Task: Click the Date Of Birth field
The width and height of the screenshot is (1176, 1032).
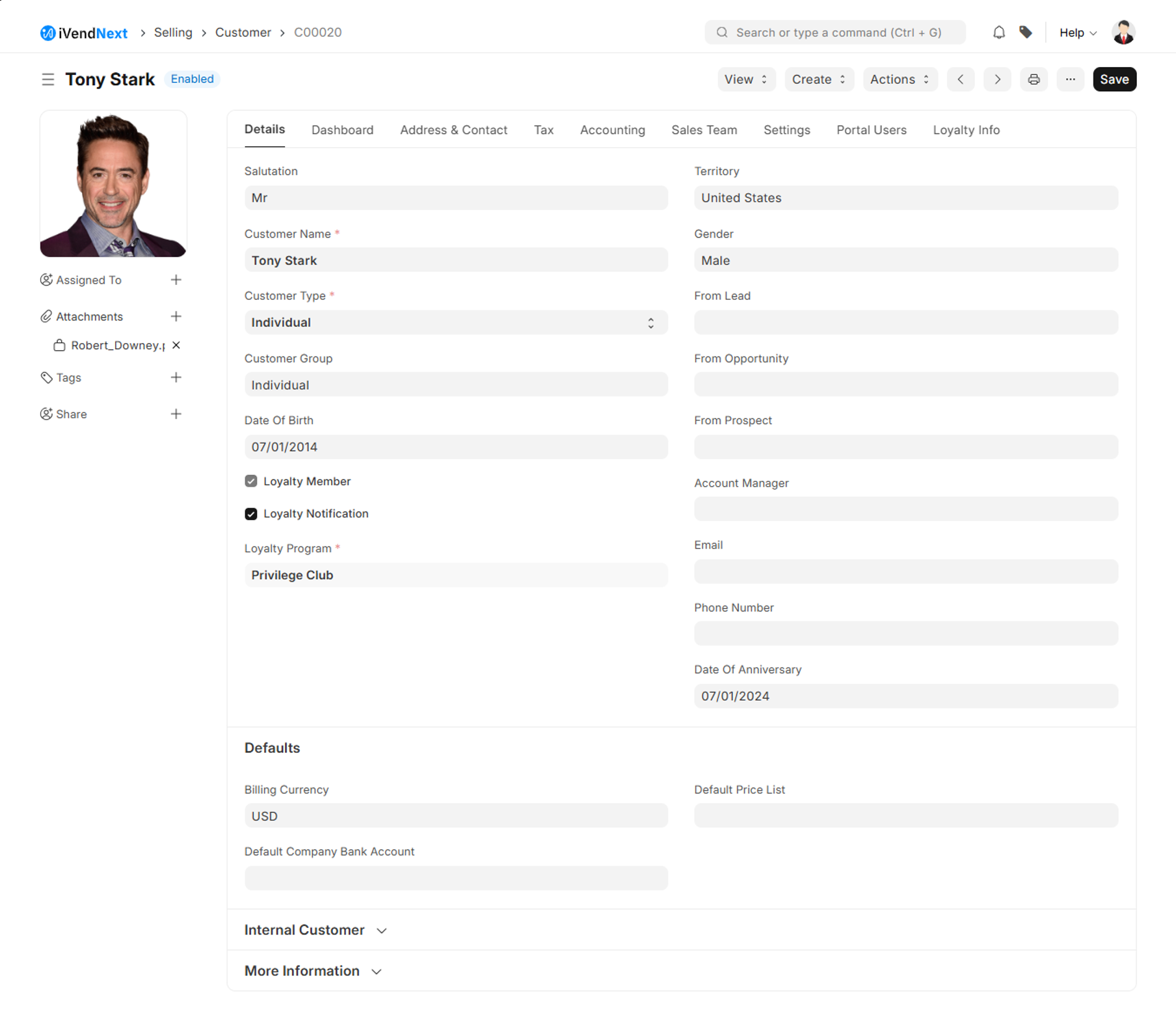Action: coord(455,446)
